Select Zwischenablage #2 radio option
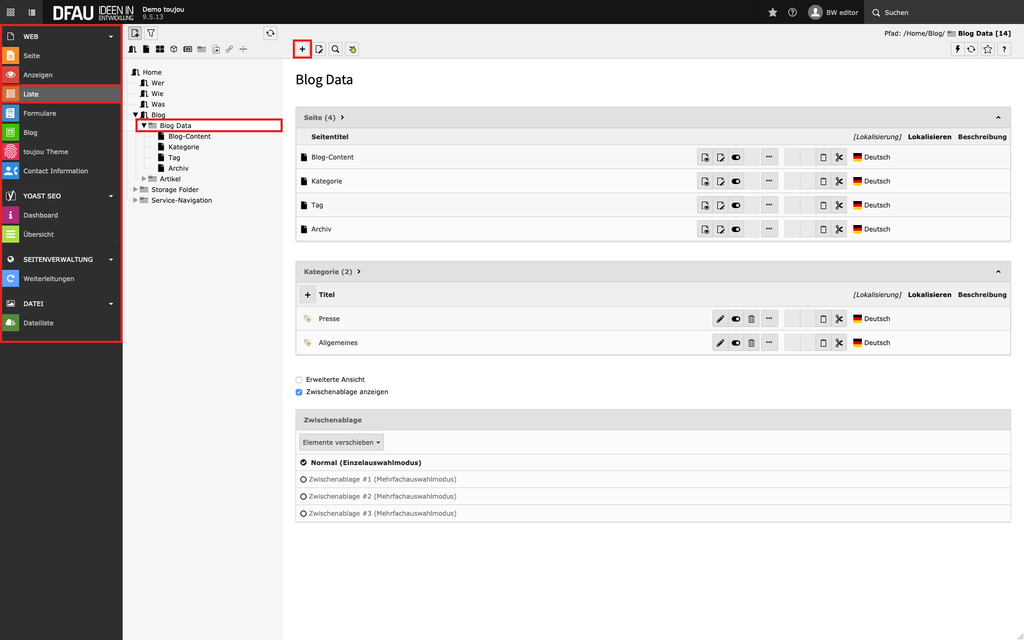 tap(304, 496)
